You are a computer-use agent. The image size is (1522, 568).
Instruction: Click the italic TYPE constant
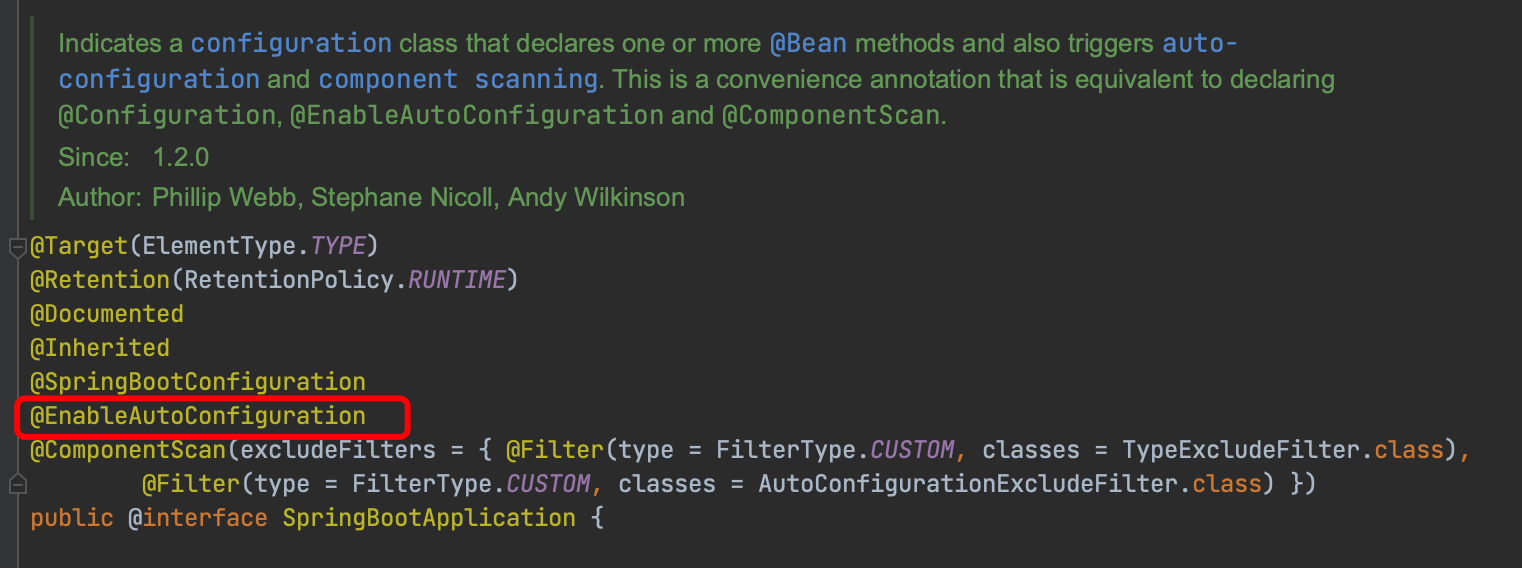click(x=339, y=246)
